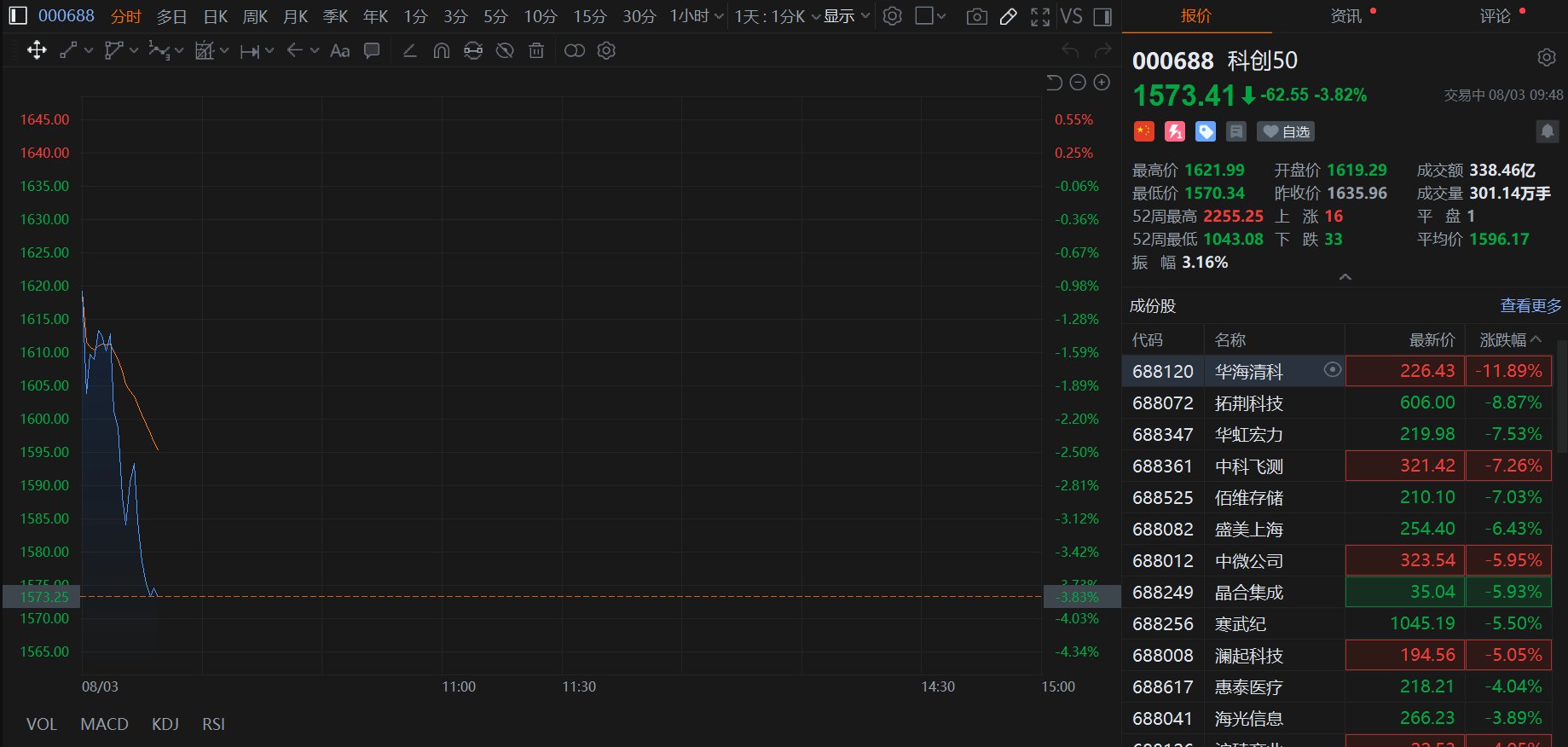Select the polygon shape drawing tool

point(114,50)
